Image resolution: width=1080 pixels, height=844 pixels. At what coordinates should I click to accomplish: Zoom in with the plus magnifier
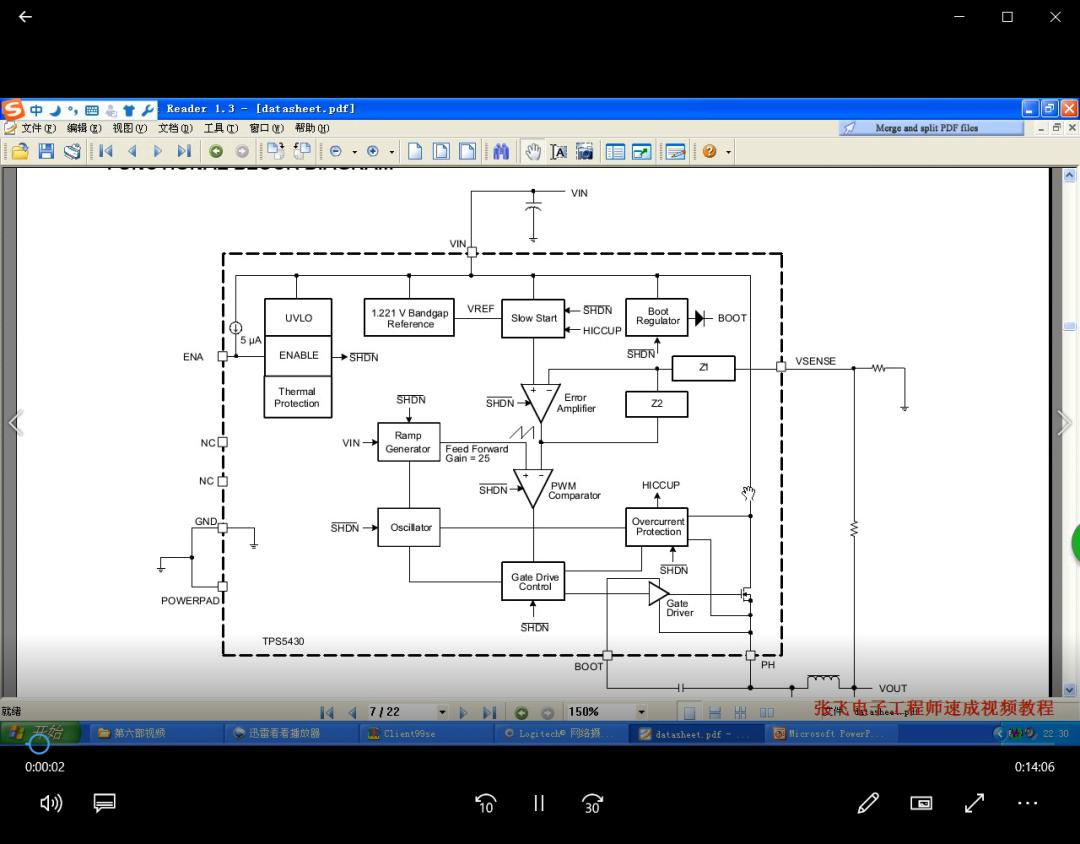pyautogui.click(x=373, y=151)
